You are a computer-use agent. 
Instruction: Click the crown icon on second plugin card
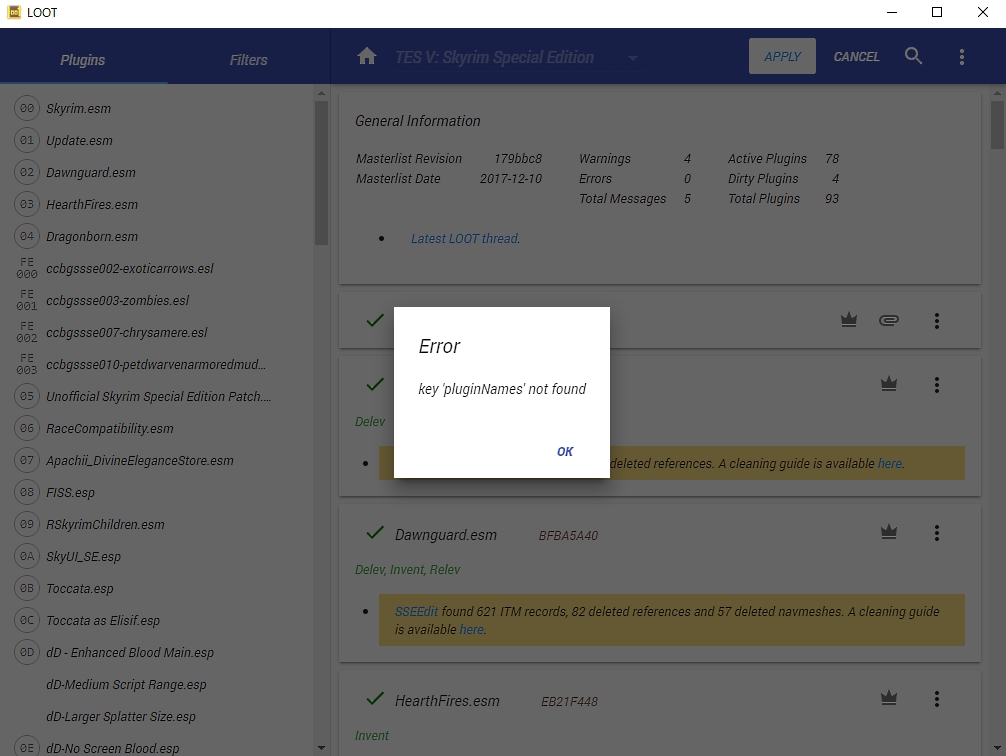889,384
